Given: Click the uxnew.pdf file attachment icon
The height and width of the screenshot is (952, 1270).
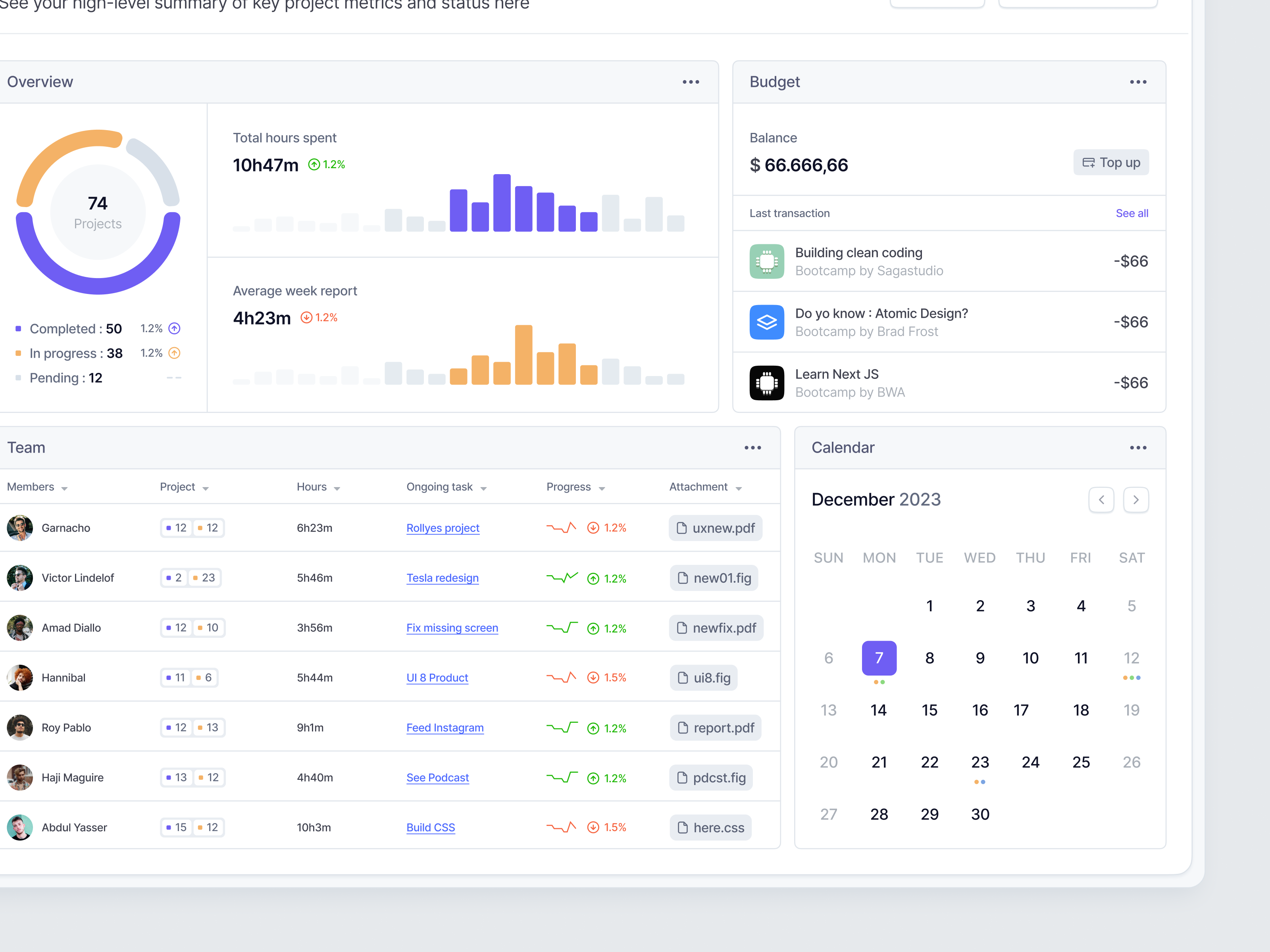Looking at the screenshot, I should coord(683,528).
